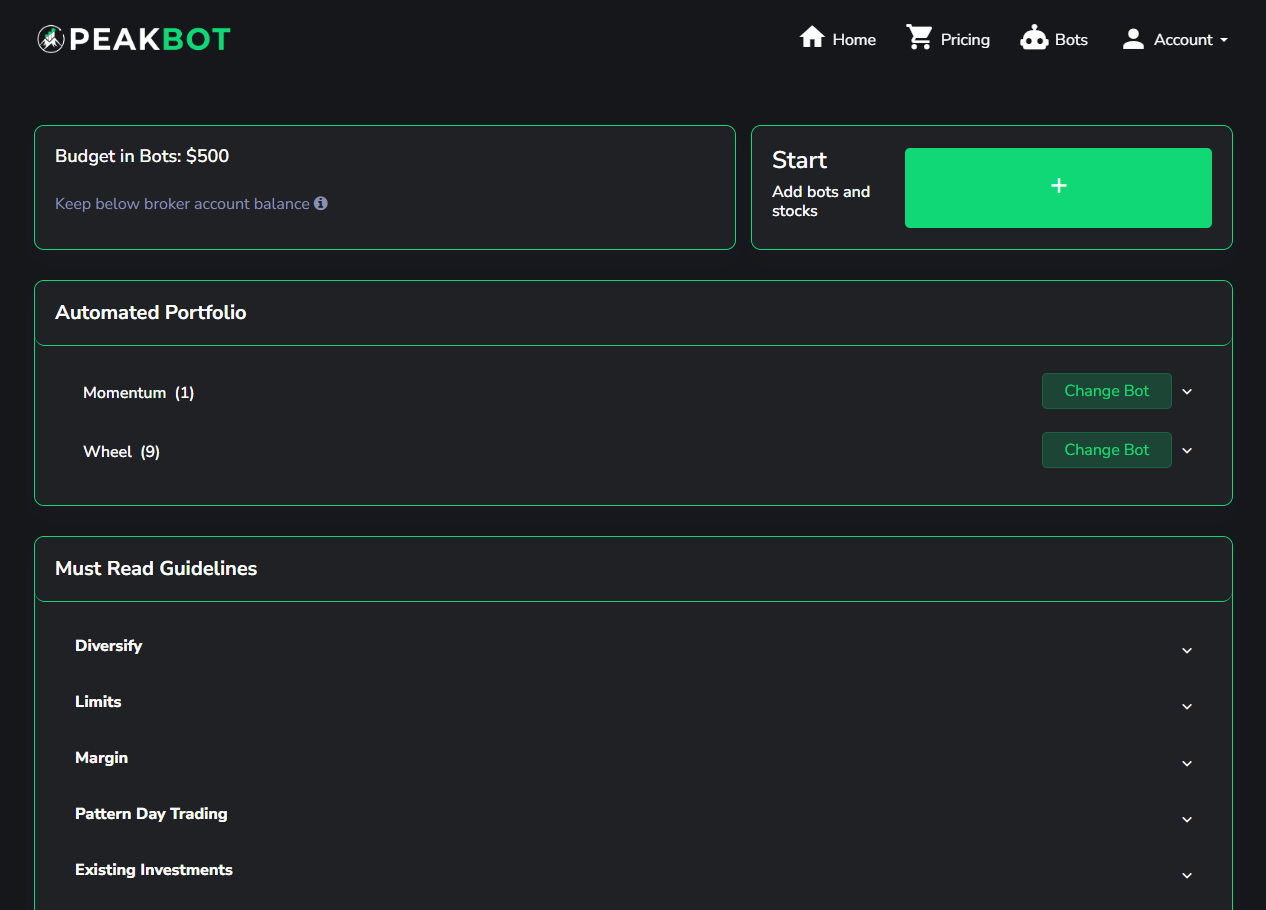Click the Pricing shopping cart icon
Screen dimensions: 1266x910
pyautogui.click(x=919, y=38)
